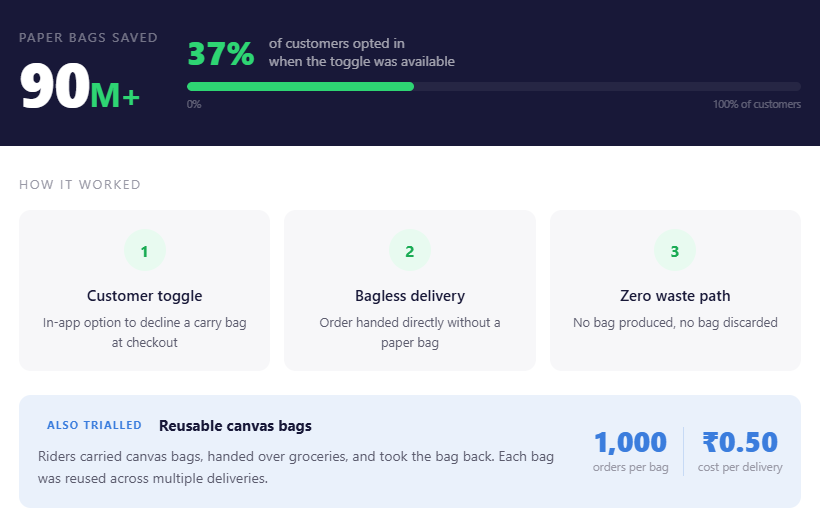This screenshot has height=524, width=820.
Task: Click the 90M+ paper bags figure
Action: [80, 89]
